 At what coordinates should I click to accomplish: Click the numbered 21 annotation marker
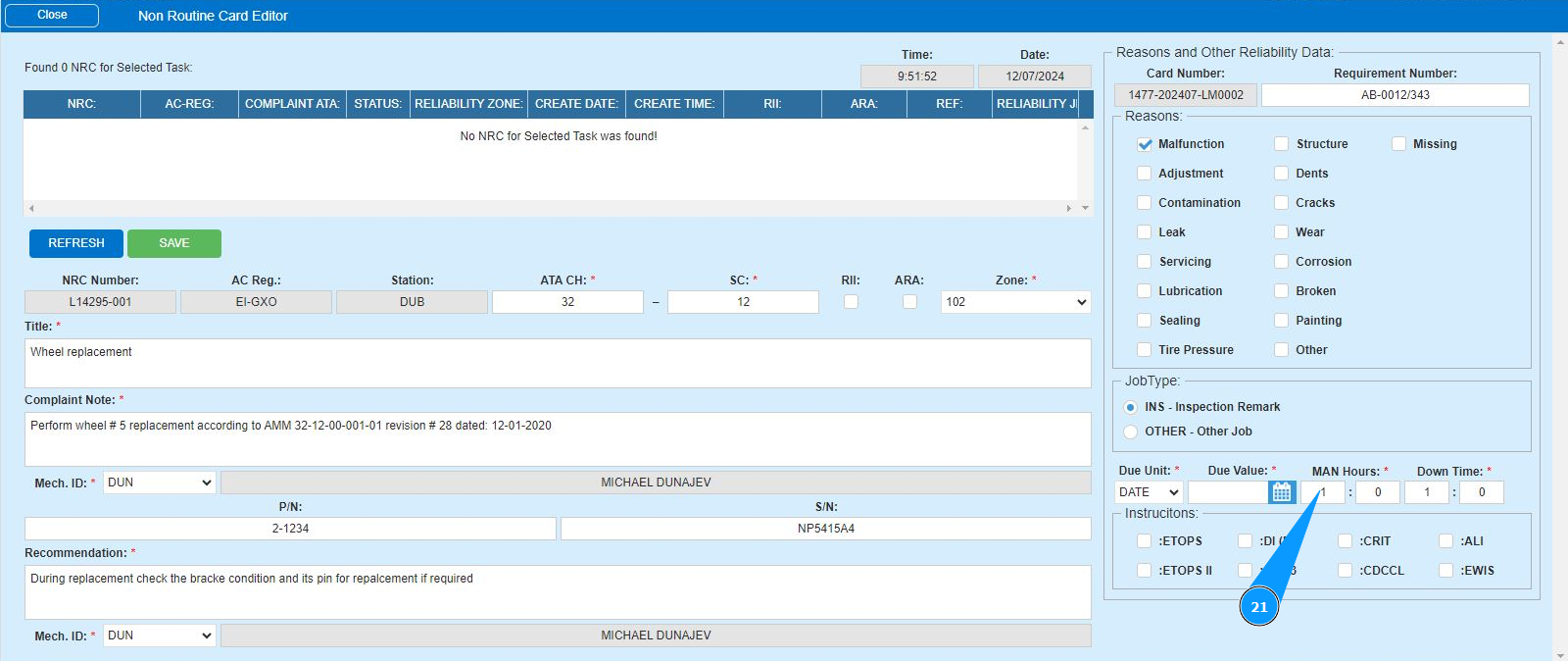click(1258, 607)
